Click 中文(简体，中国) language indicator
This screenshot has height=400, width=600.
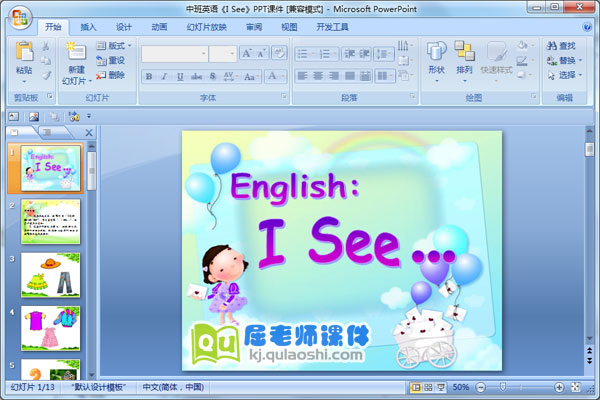pos(173,387)
